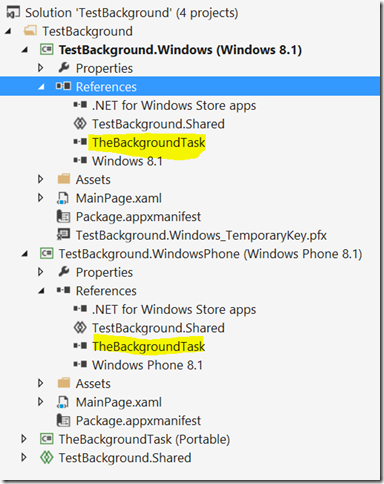Click the Solution 'TestBackground' icon
The height and width of the screenshot is (484, 384).
point(13,13)
